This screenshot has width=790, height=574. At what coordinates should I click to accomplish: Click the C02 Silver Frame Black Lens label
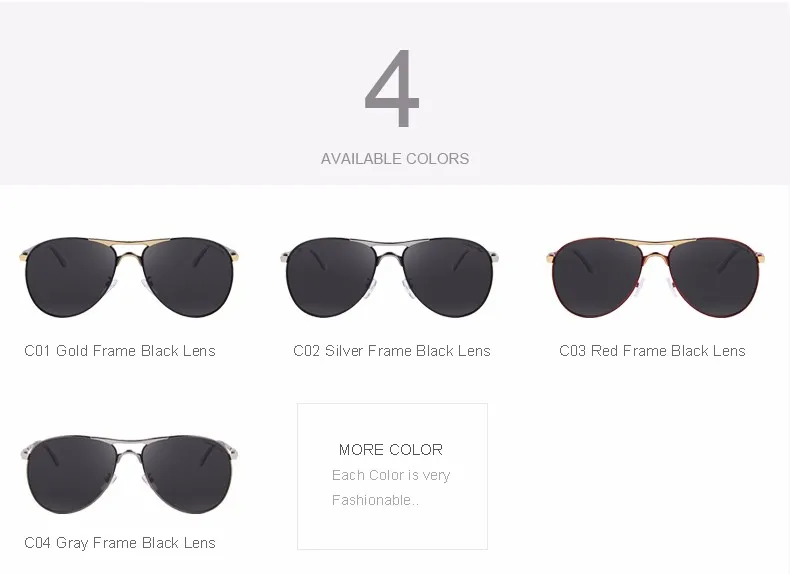(392, 351)
